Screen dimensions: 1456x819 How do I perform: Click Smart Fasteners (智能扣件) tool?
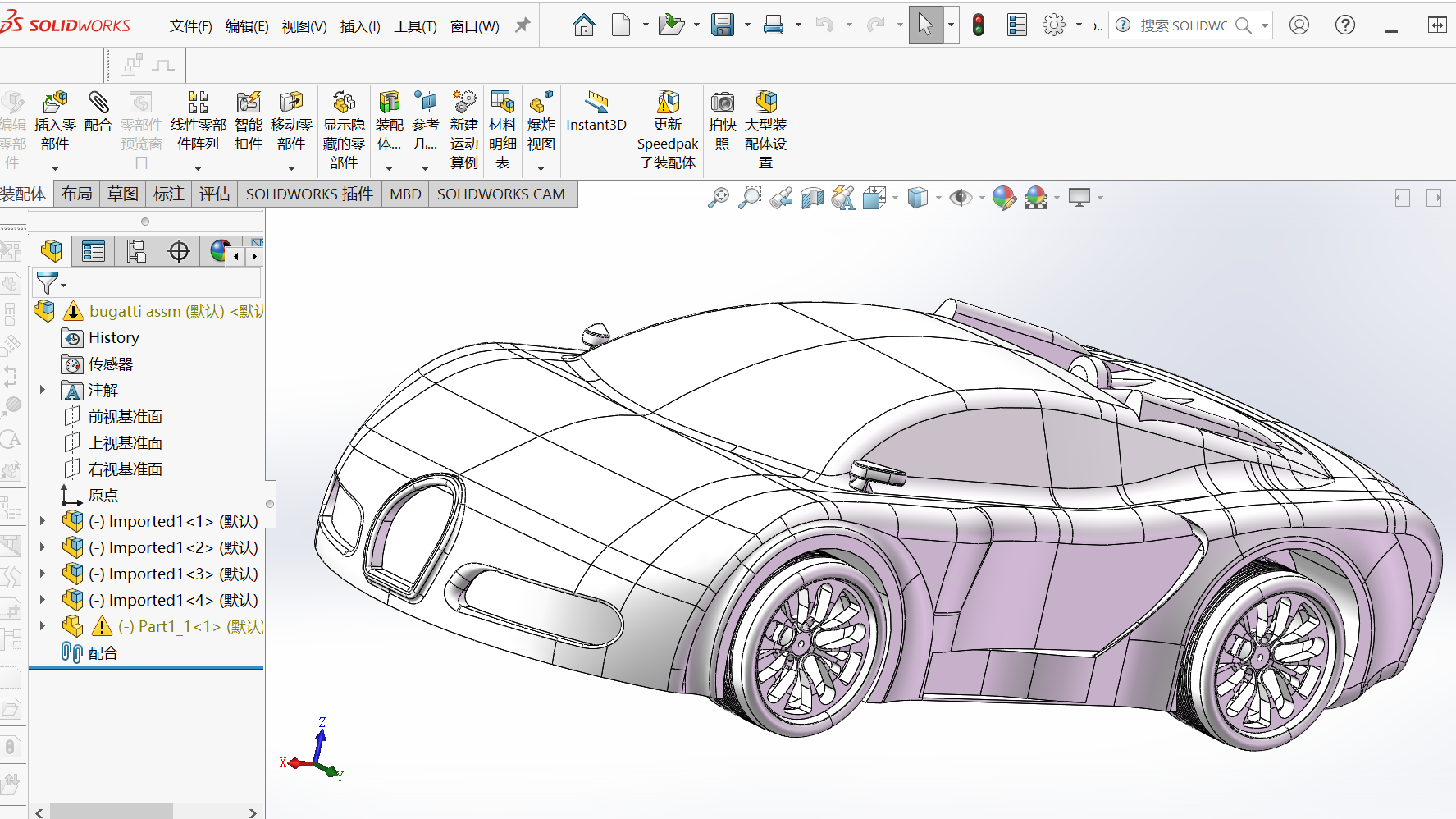249,121
